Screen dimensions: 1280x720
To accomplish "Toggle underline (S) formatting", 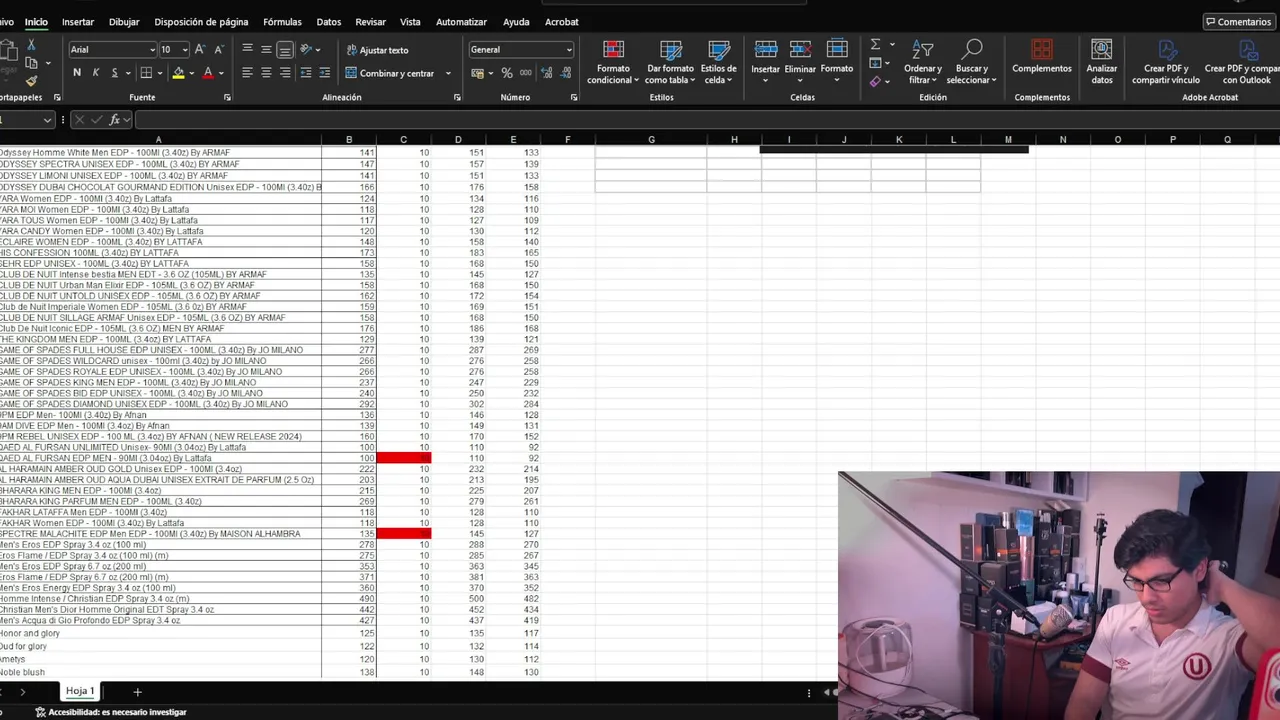I will (x=115, y=73).
